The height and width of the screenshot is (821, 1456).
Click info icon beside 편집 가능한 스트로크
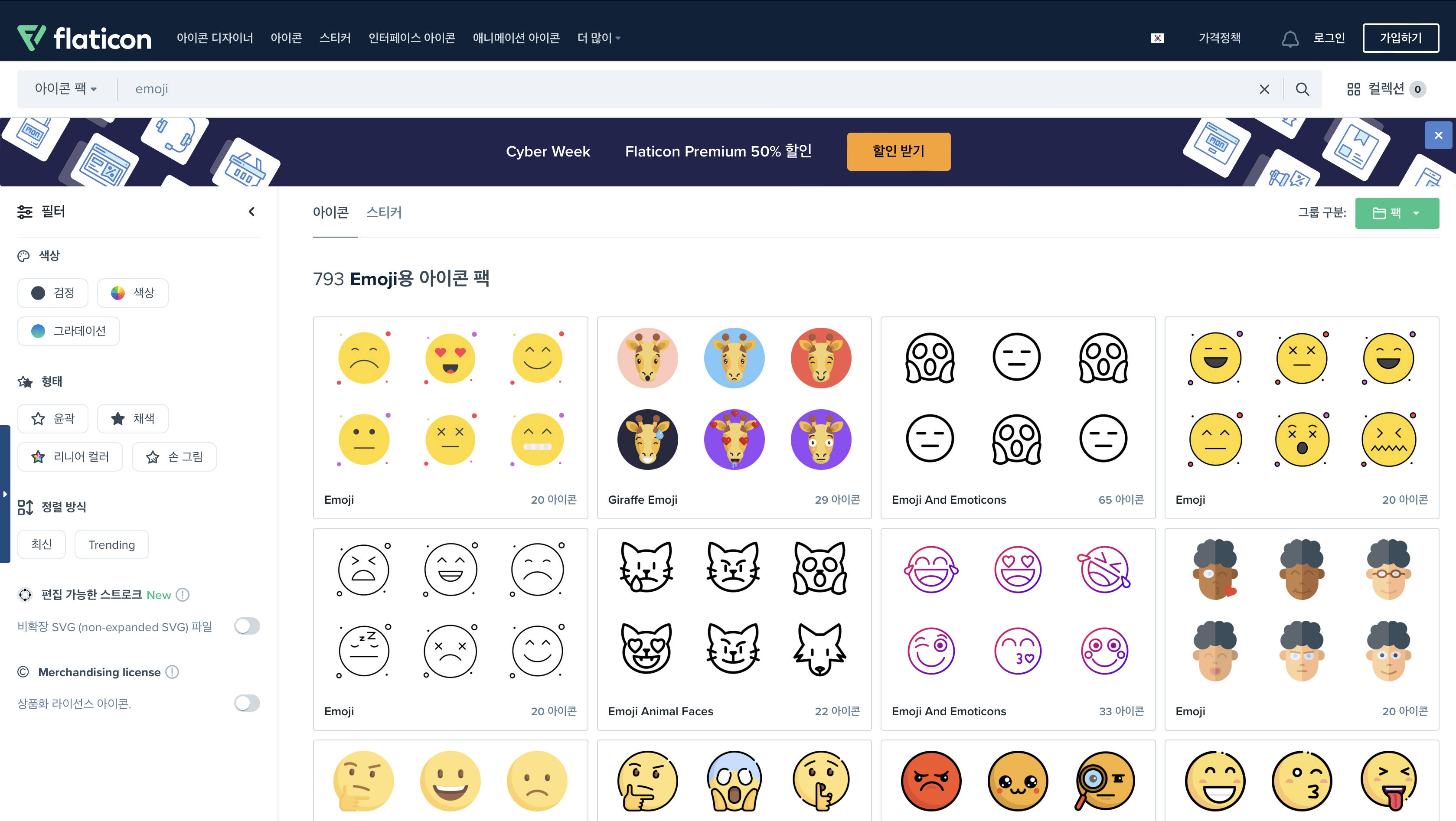point(183,594)
